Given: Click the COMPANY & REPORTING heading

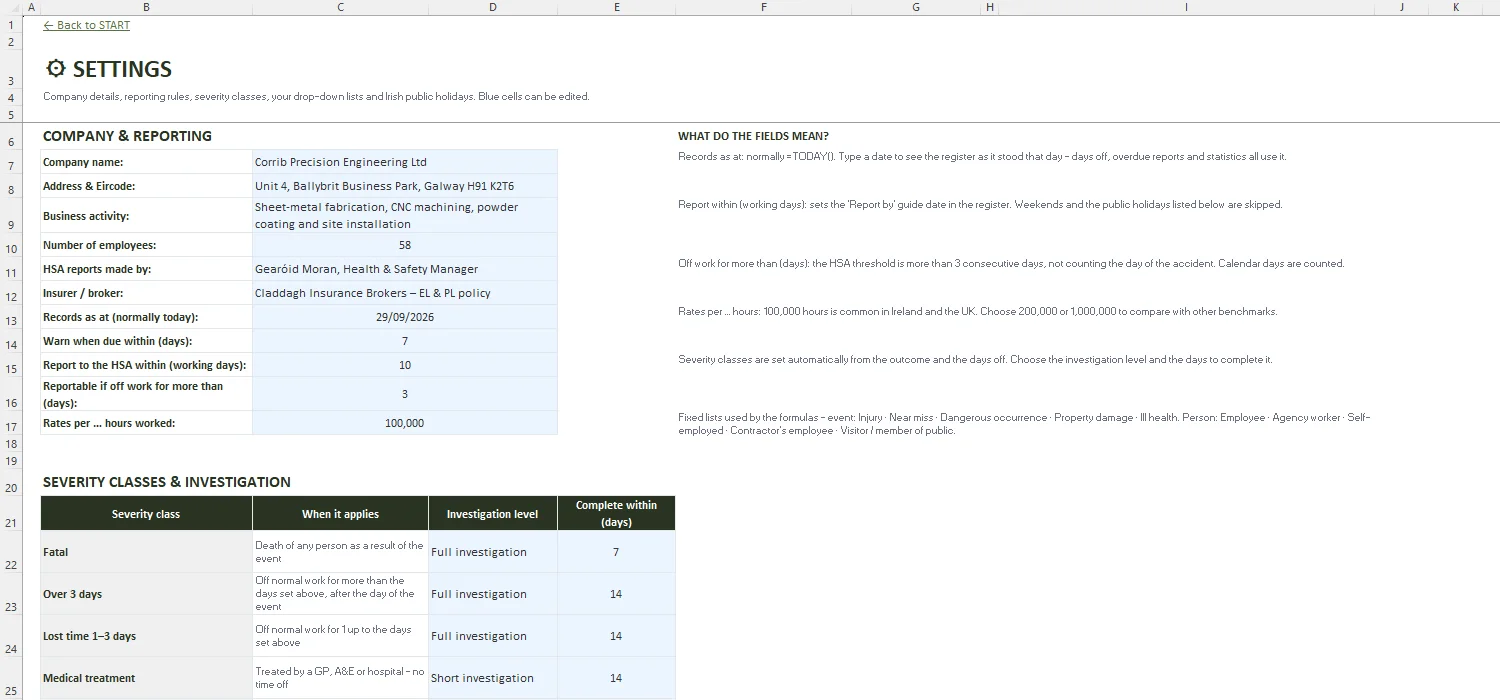Looking at the screenshot, I should point(127,136).
